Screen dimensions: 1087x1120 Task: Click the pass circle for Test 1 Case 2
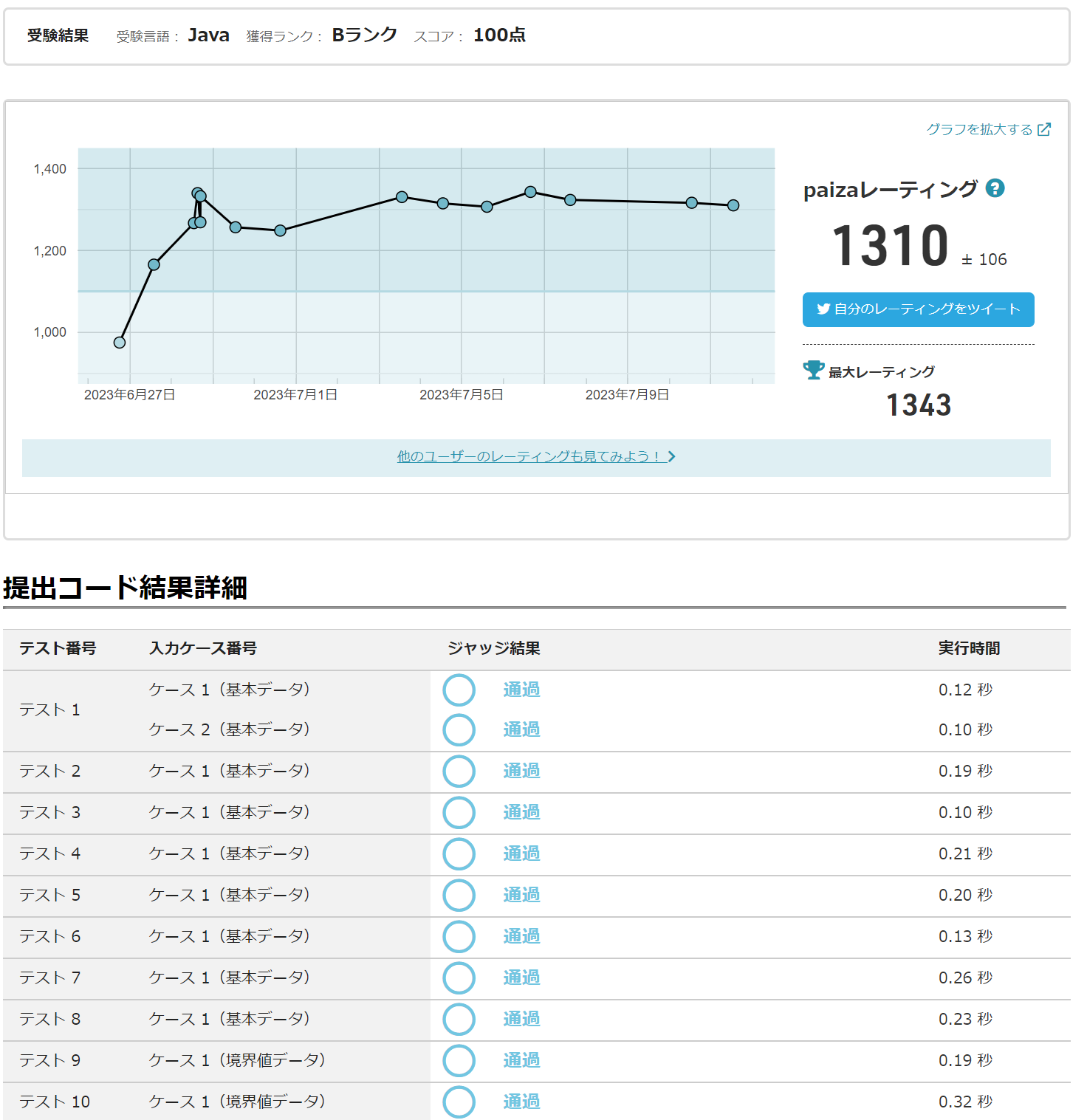[x=459, y=730]
